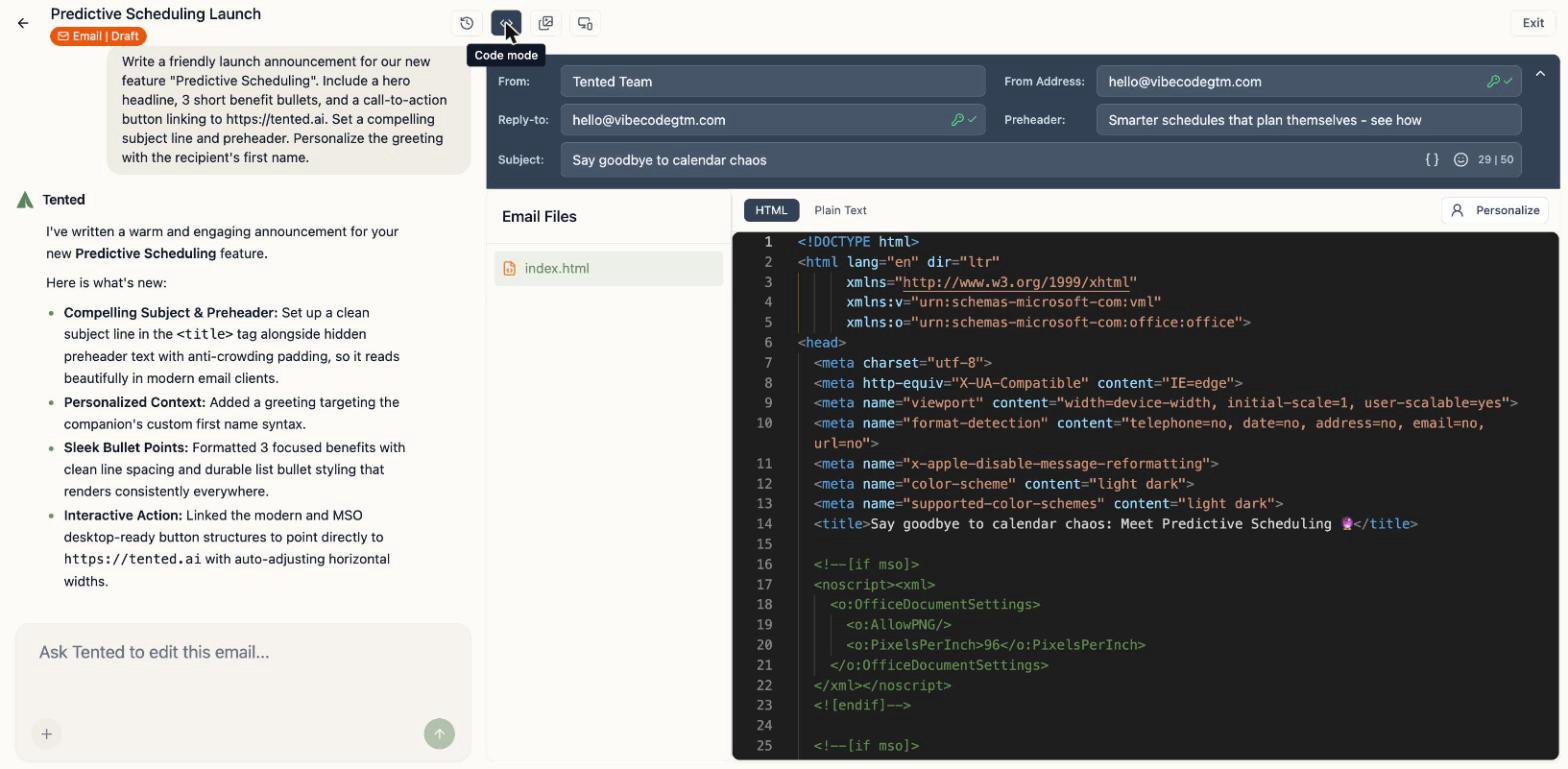
Task: Click line number 14 in the editor gutter
Action: (x=764, y=524)
